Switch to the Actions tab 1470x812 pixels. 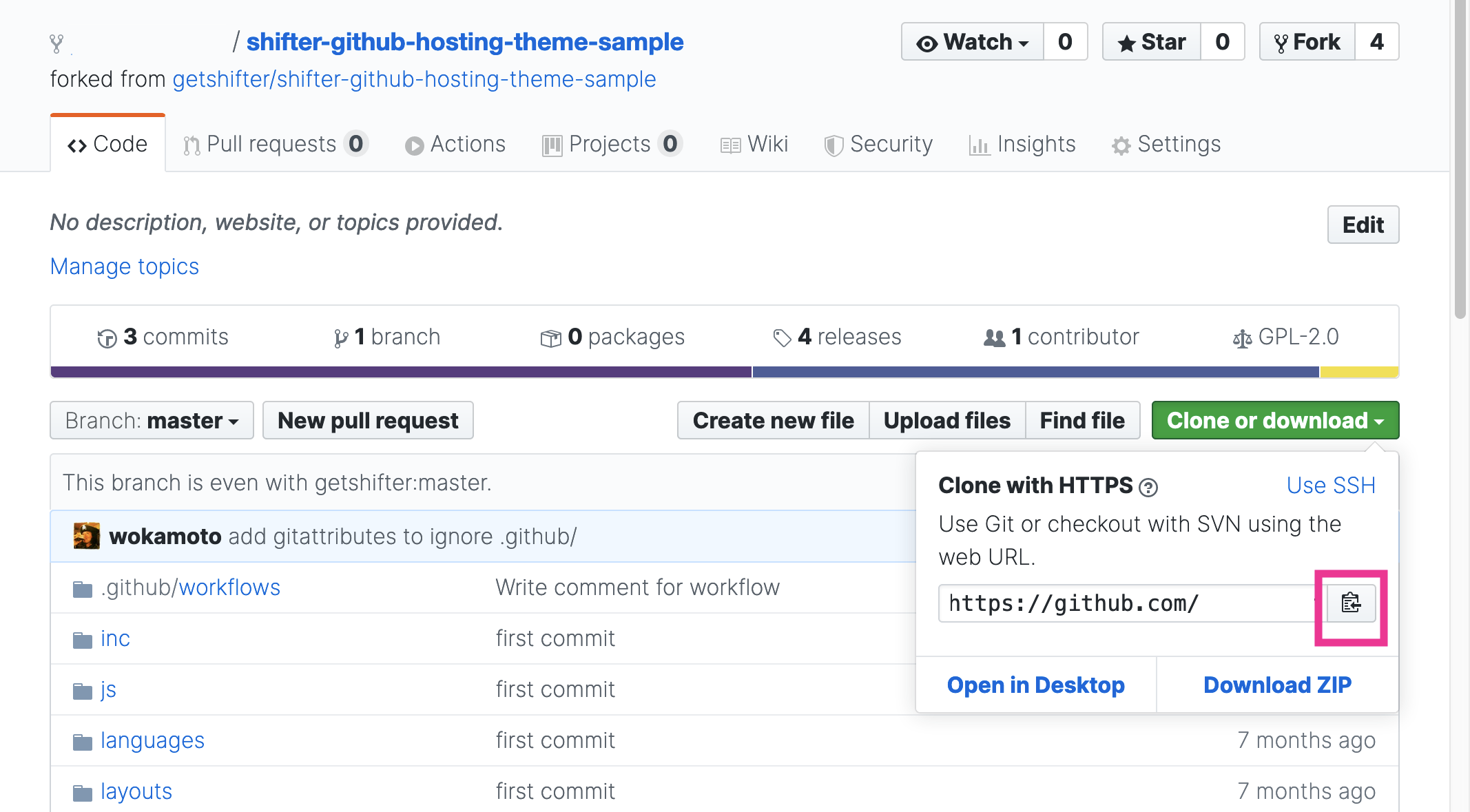point(455,144)
